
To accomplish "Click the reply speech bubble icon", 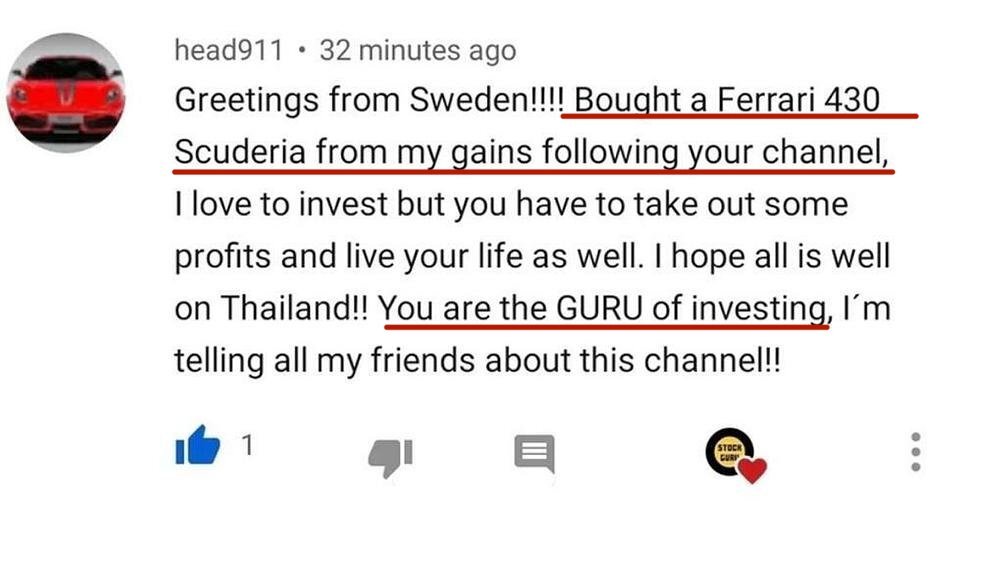I will point(534,453).
